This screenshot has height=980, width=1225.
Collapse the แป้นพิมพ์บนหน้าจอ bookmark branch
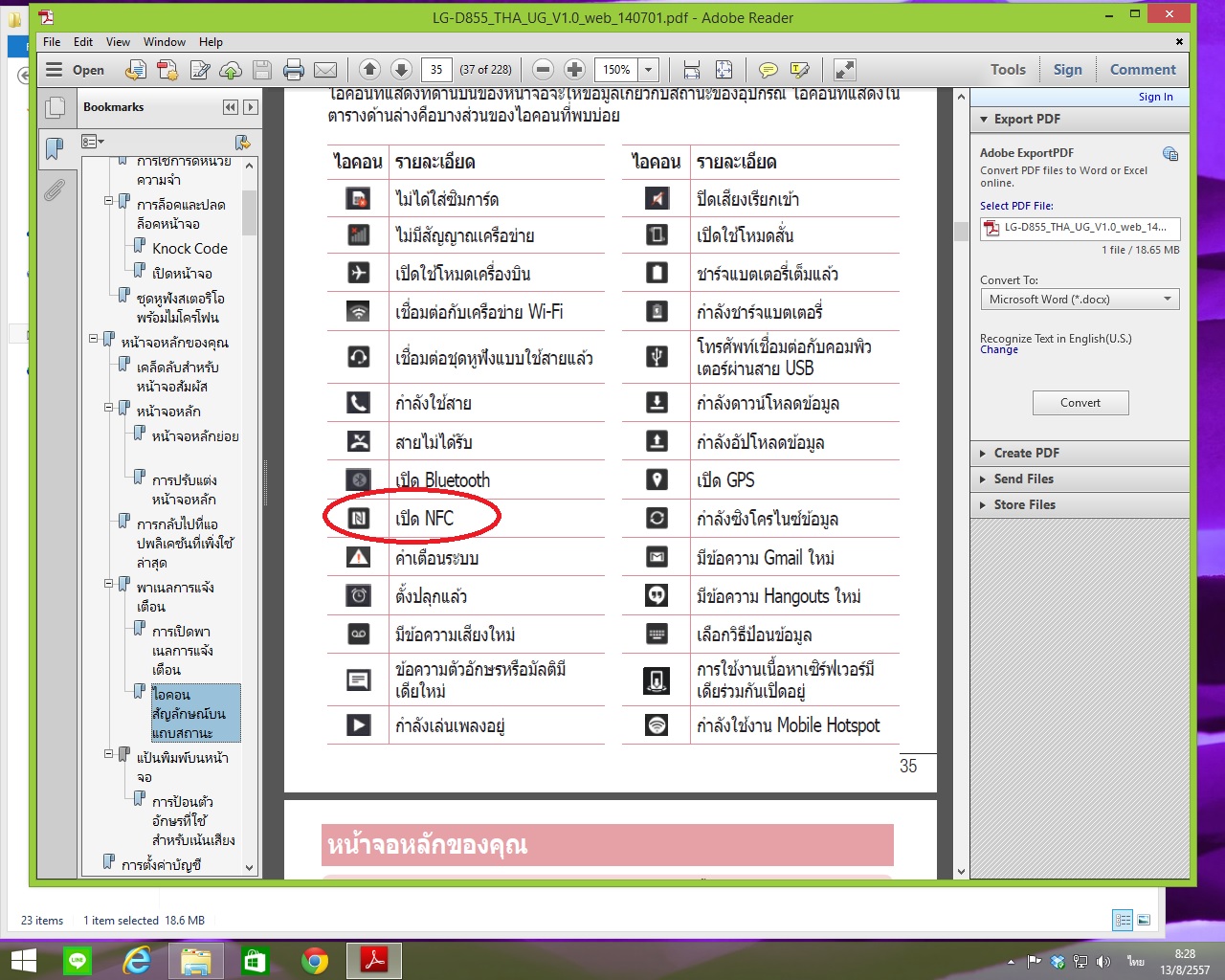coord(109,754)
